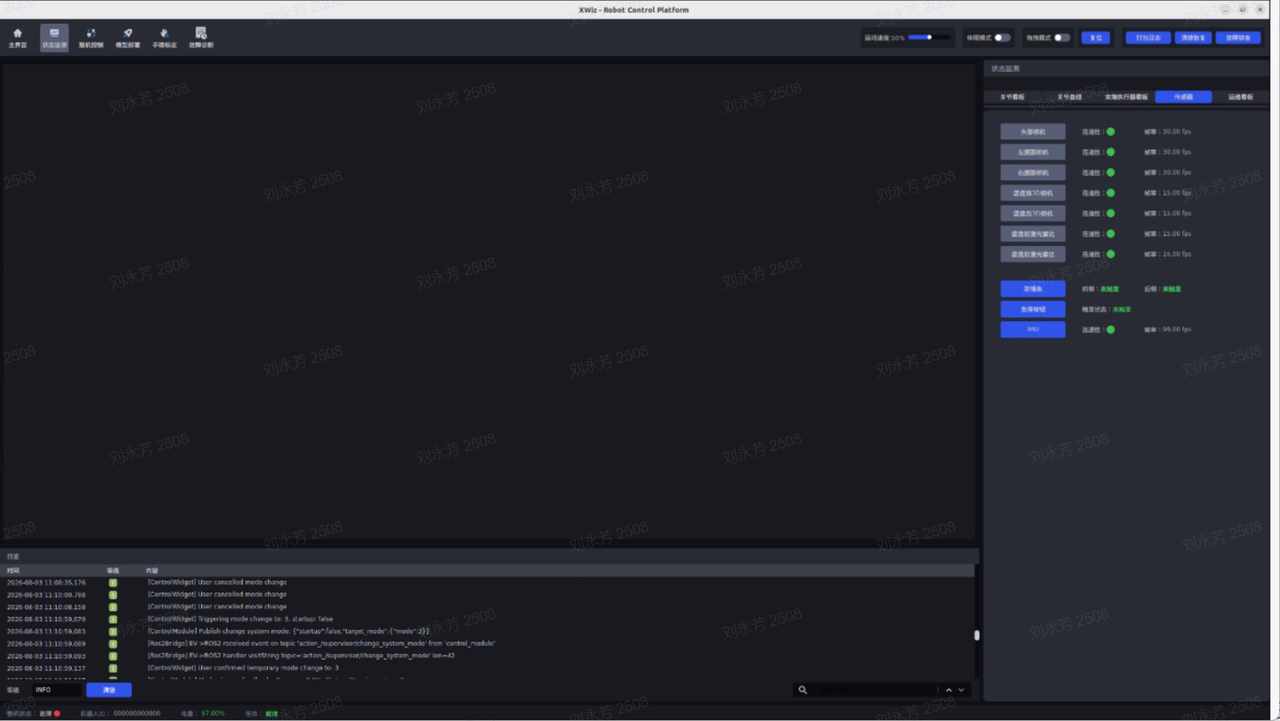This screenshot has height=721, width=1280.
Task: Click the red 整机状态 fault indicator dot
Action: (57, 713)
